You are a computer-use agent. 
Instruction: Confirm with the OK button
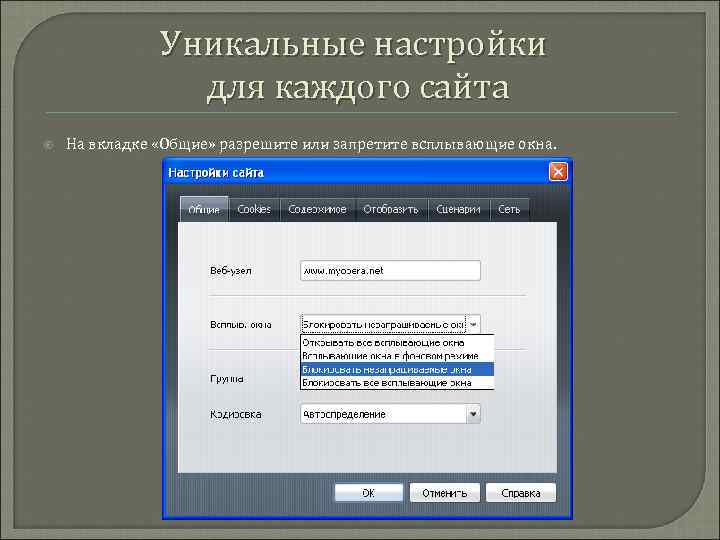pyautogui.click(x=369, y=493)
